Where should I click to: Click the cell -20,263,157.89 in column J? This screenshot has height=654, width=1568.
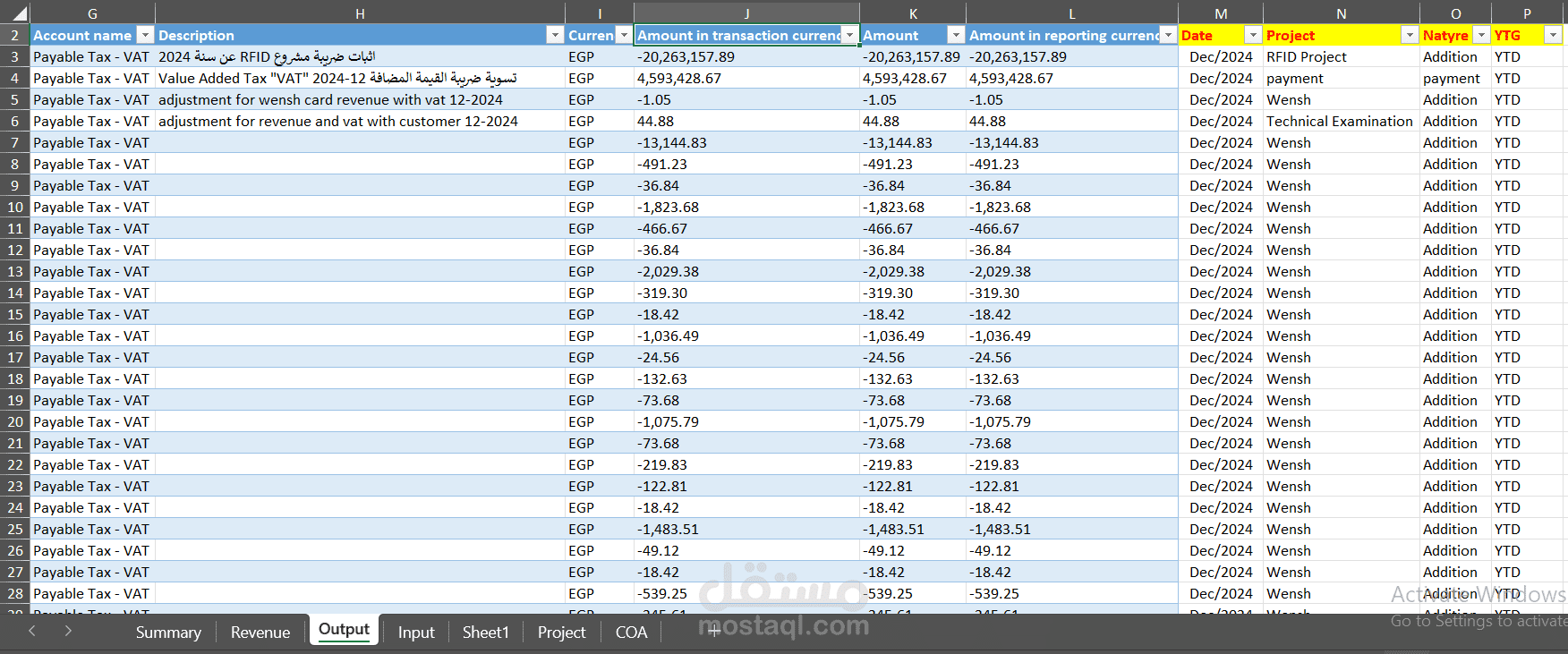click(746, 56)
